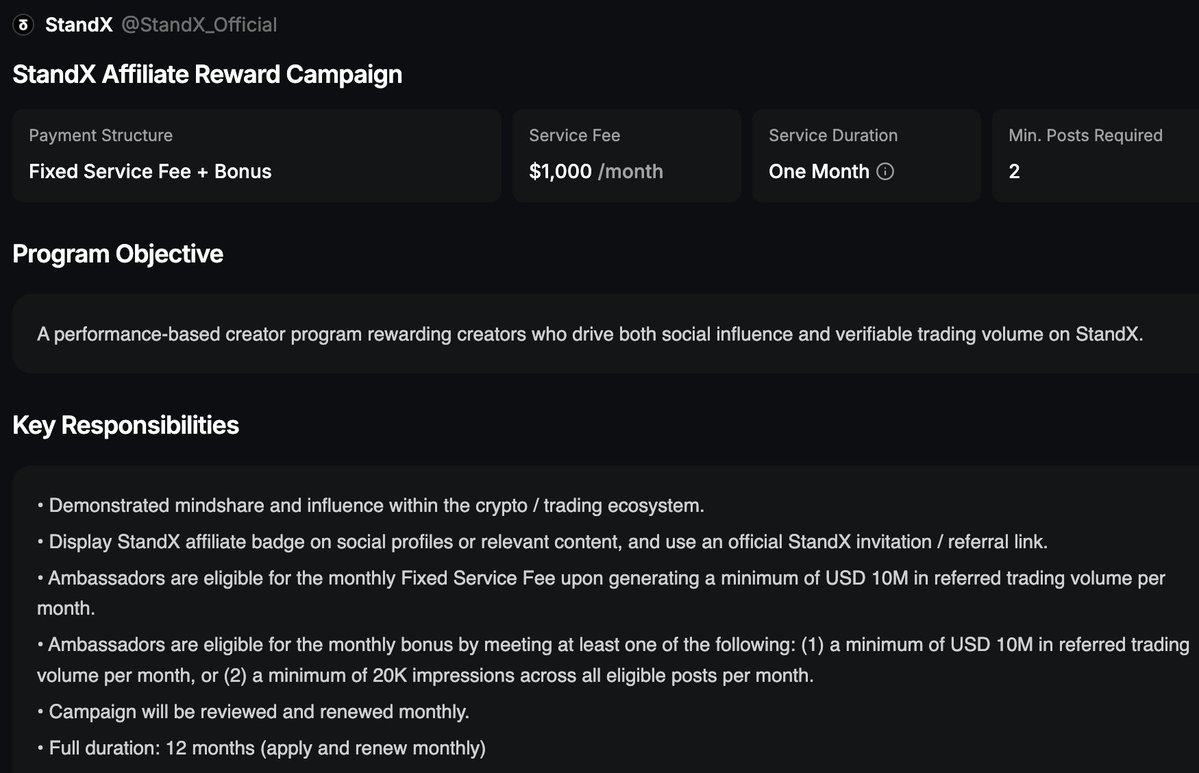1199x773 pixels.
Task: Select the Service Fee card
Action: click(626, 154)
